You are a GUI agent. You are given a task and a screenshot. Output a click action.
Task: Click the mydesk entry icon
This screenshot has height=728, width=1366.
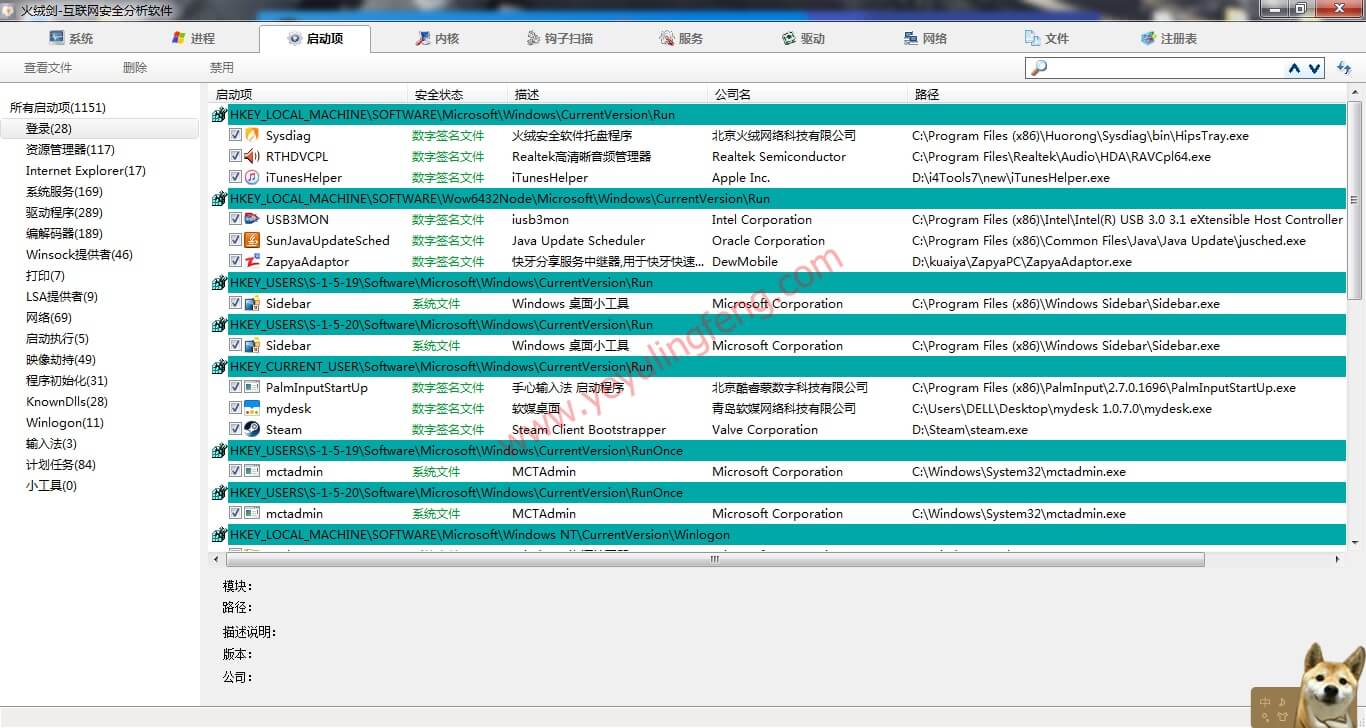252,408
